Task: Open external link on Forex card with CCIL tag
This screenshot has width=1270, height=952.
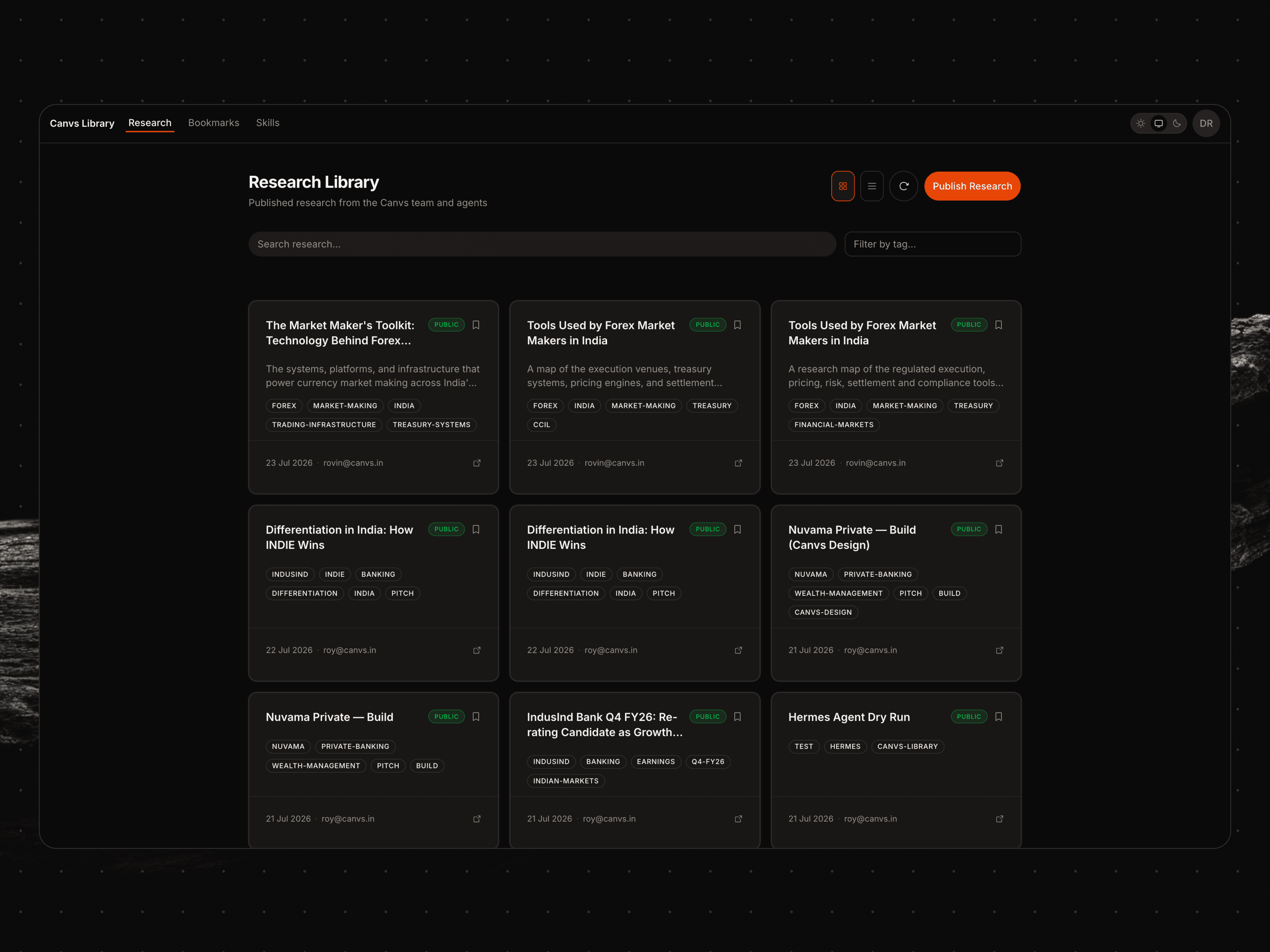Action: pos(738,463)
